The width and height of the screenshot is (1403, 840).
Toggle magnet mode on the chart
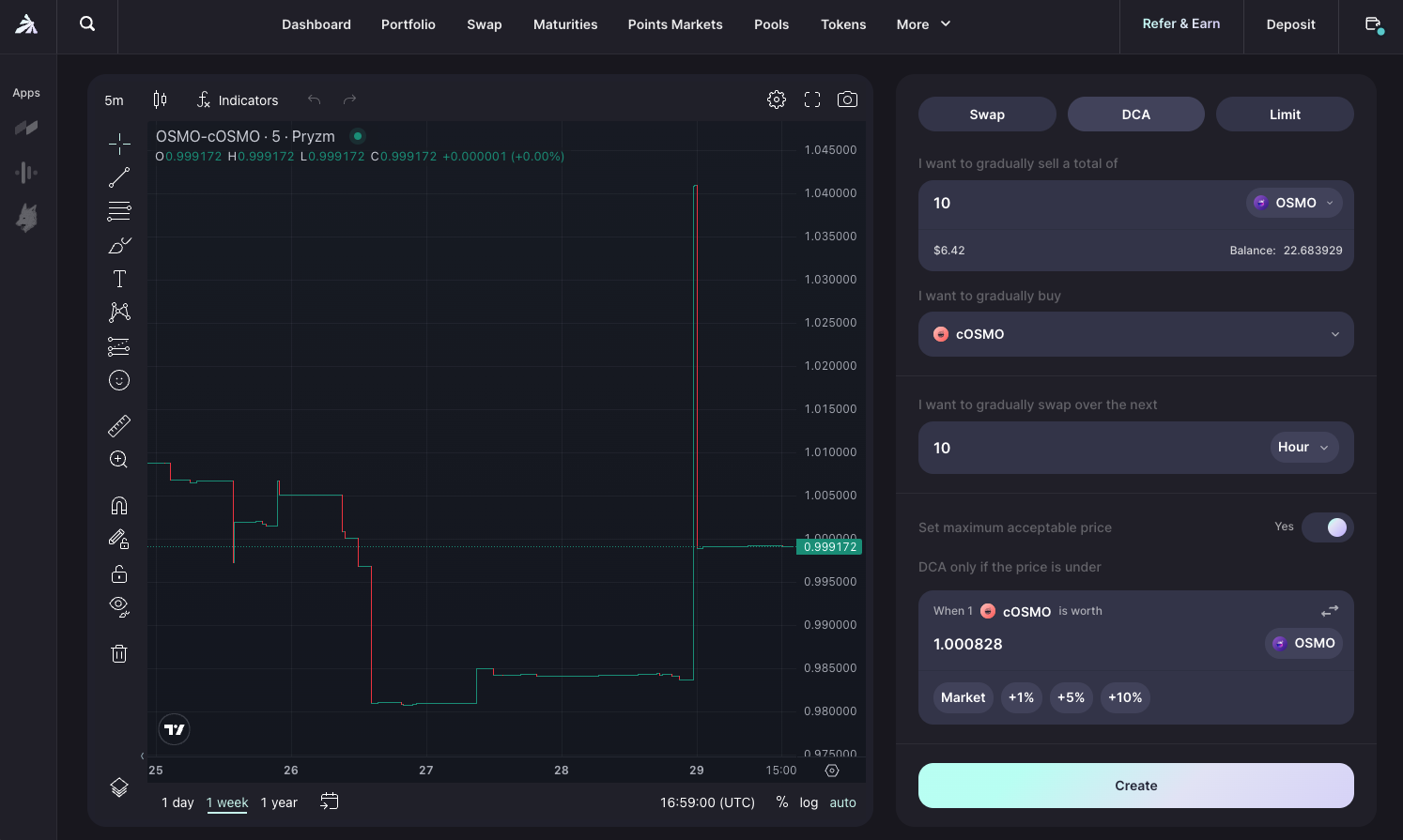pos(119,506)
